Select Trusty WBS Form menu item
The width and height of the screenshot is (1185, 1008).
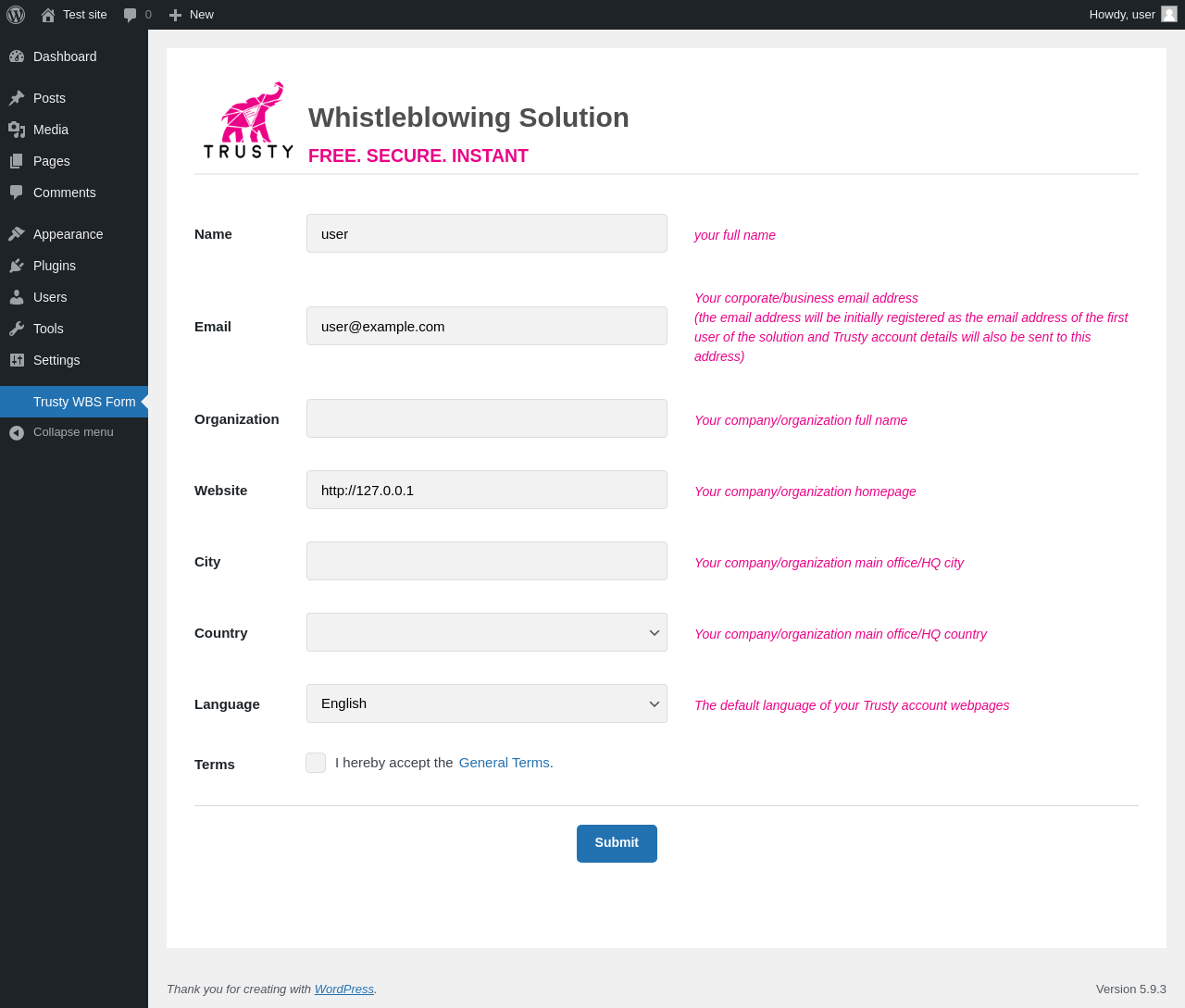click(74, 402)
